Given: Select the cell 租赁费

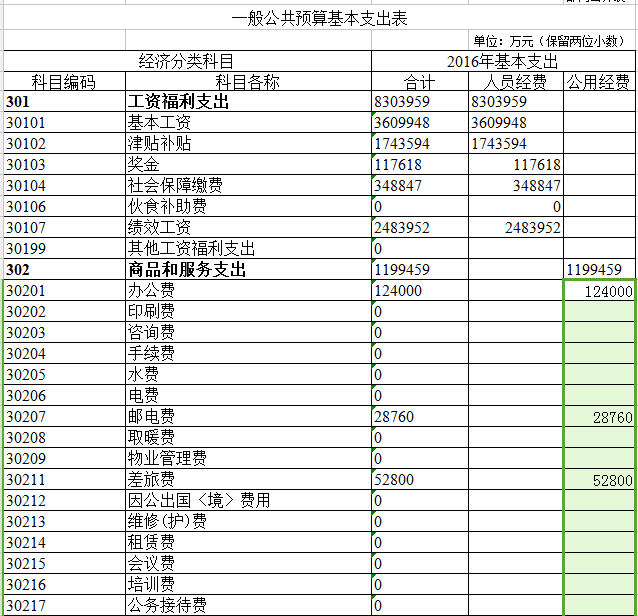Looking at the screenshot, I should pyautogui.click(x=248, y=542).
